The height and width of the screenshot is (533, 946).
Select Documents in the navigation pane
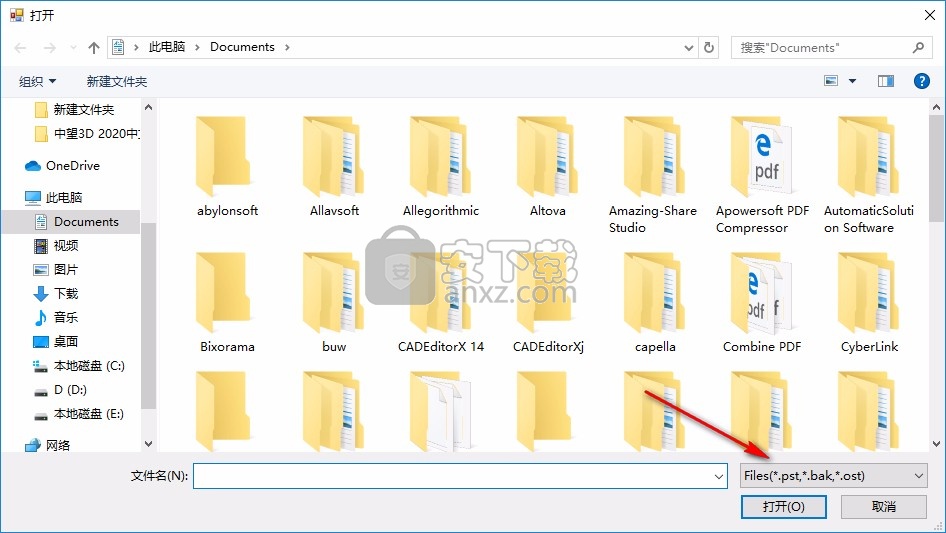(x=71, y=222)
